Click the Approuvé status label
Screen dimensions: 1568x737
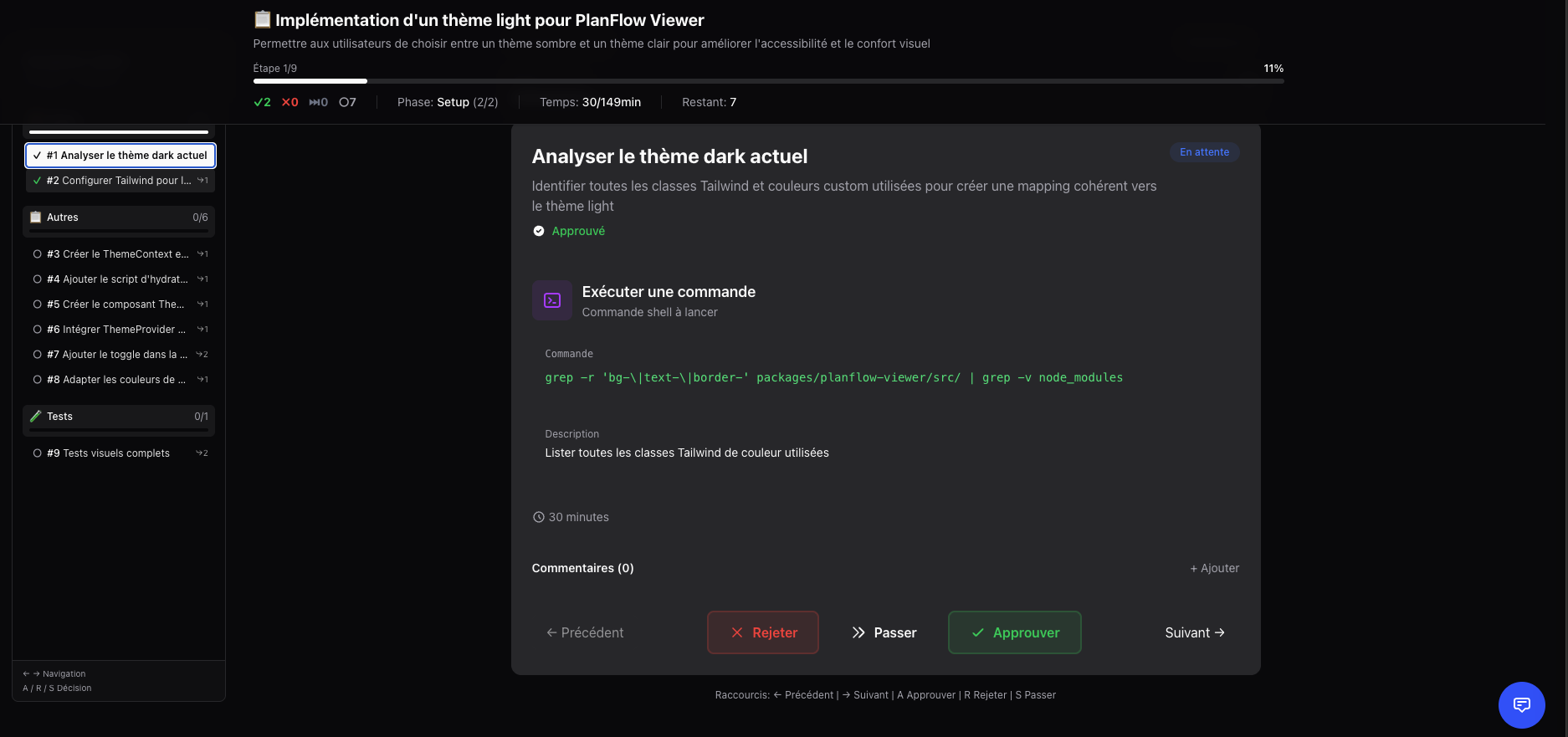[x=578, y=231]
